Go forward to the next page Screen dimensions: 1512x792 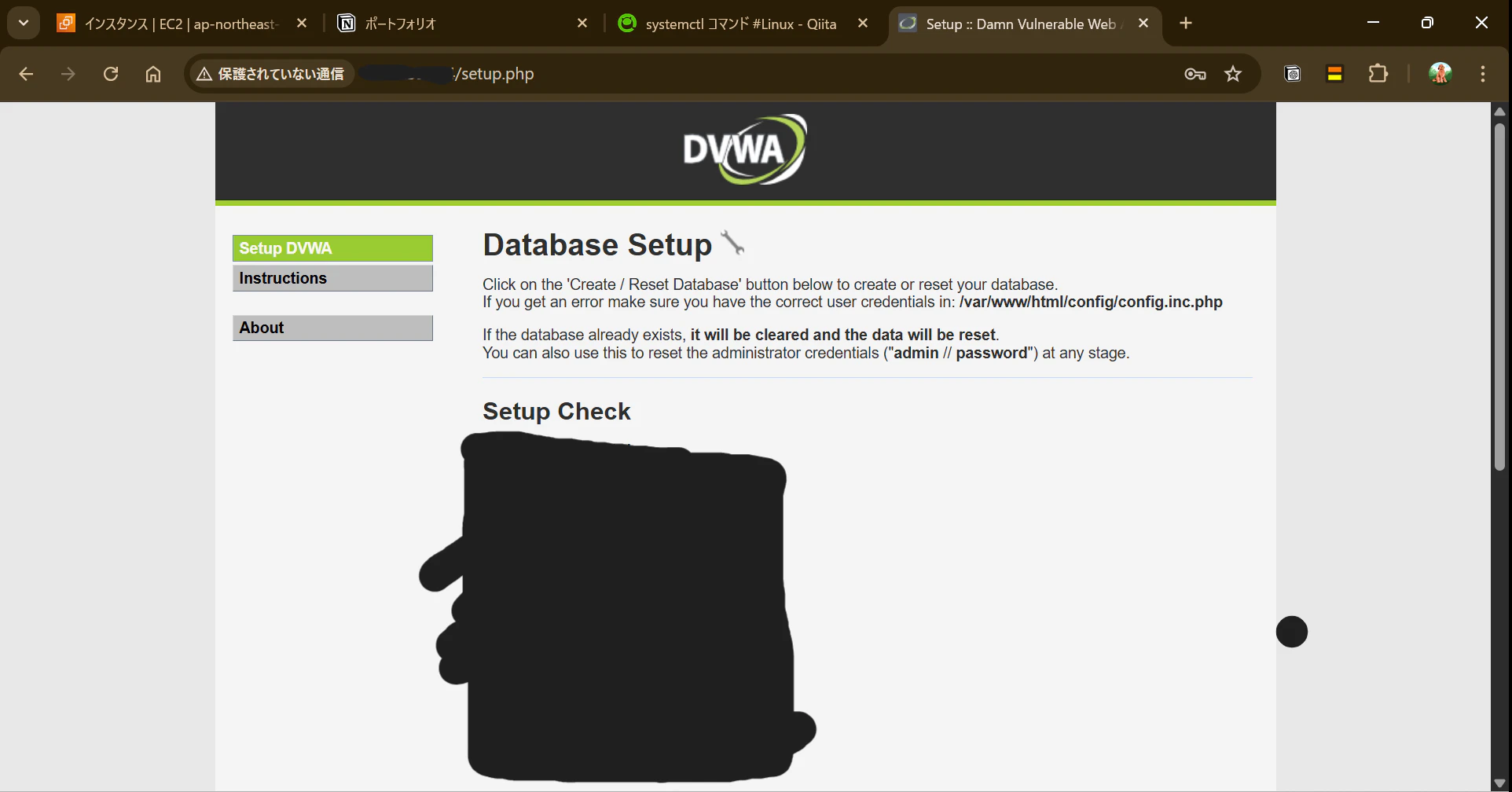(68, 74)
